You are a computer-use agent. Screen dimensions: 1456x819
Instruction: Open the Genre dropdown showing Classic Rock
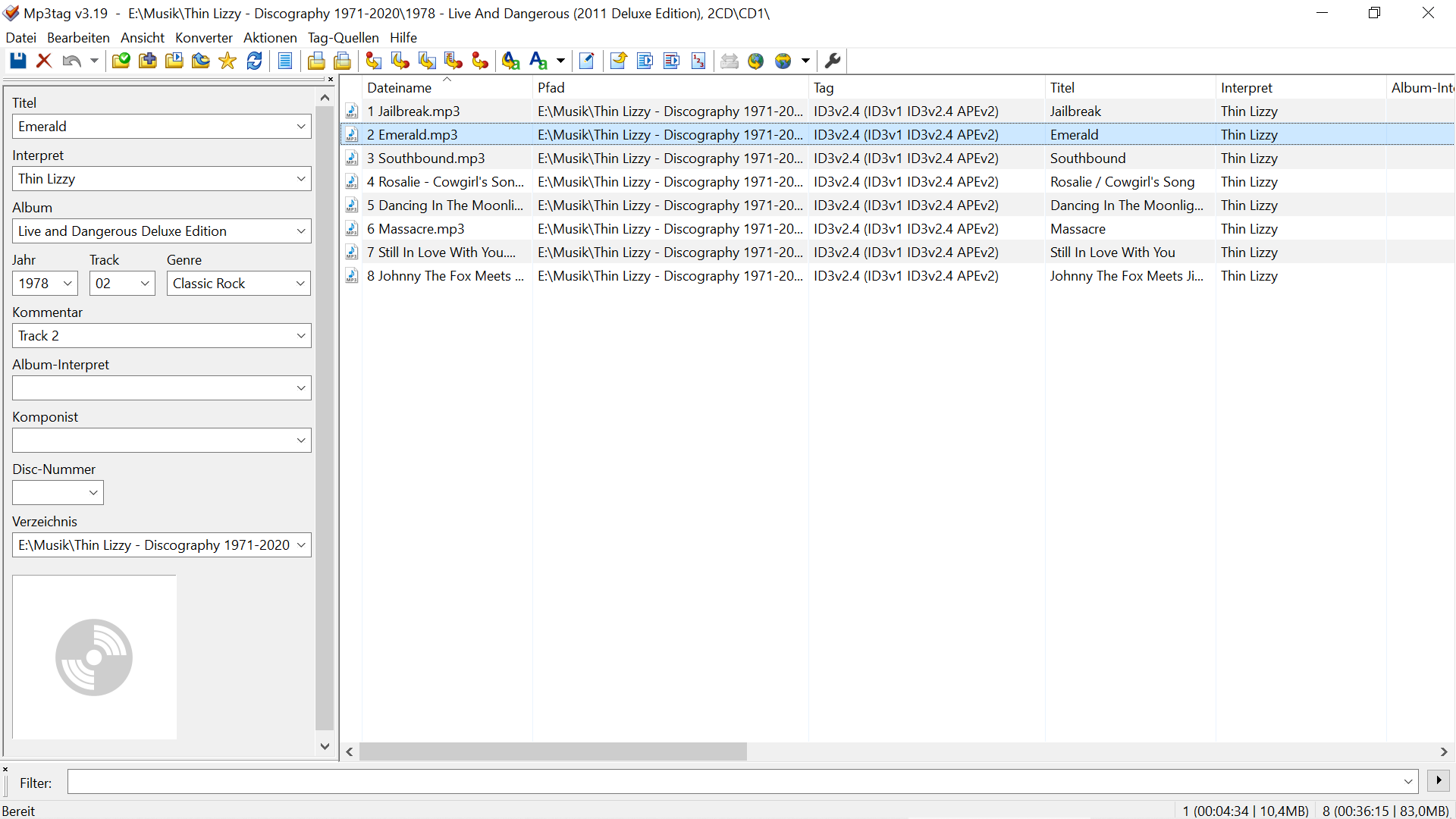[x=300, y=284]
